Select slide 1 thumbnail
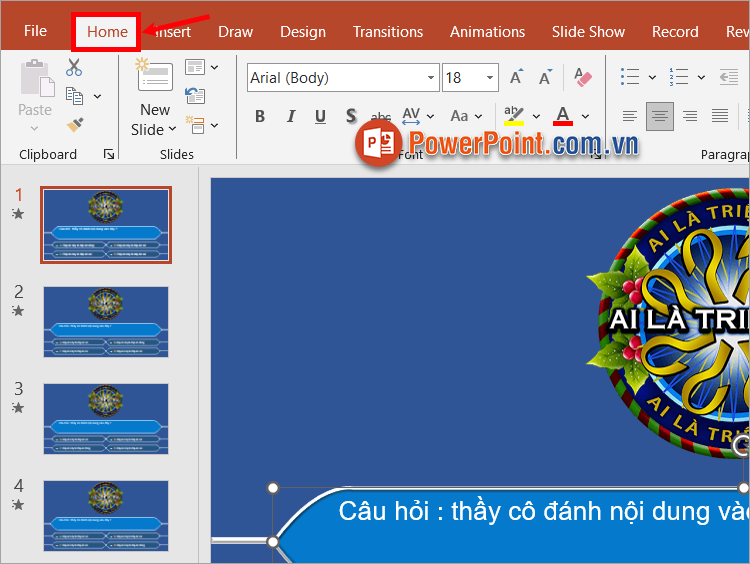 106,225
